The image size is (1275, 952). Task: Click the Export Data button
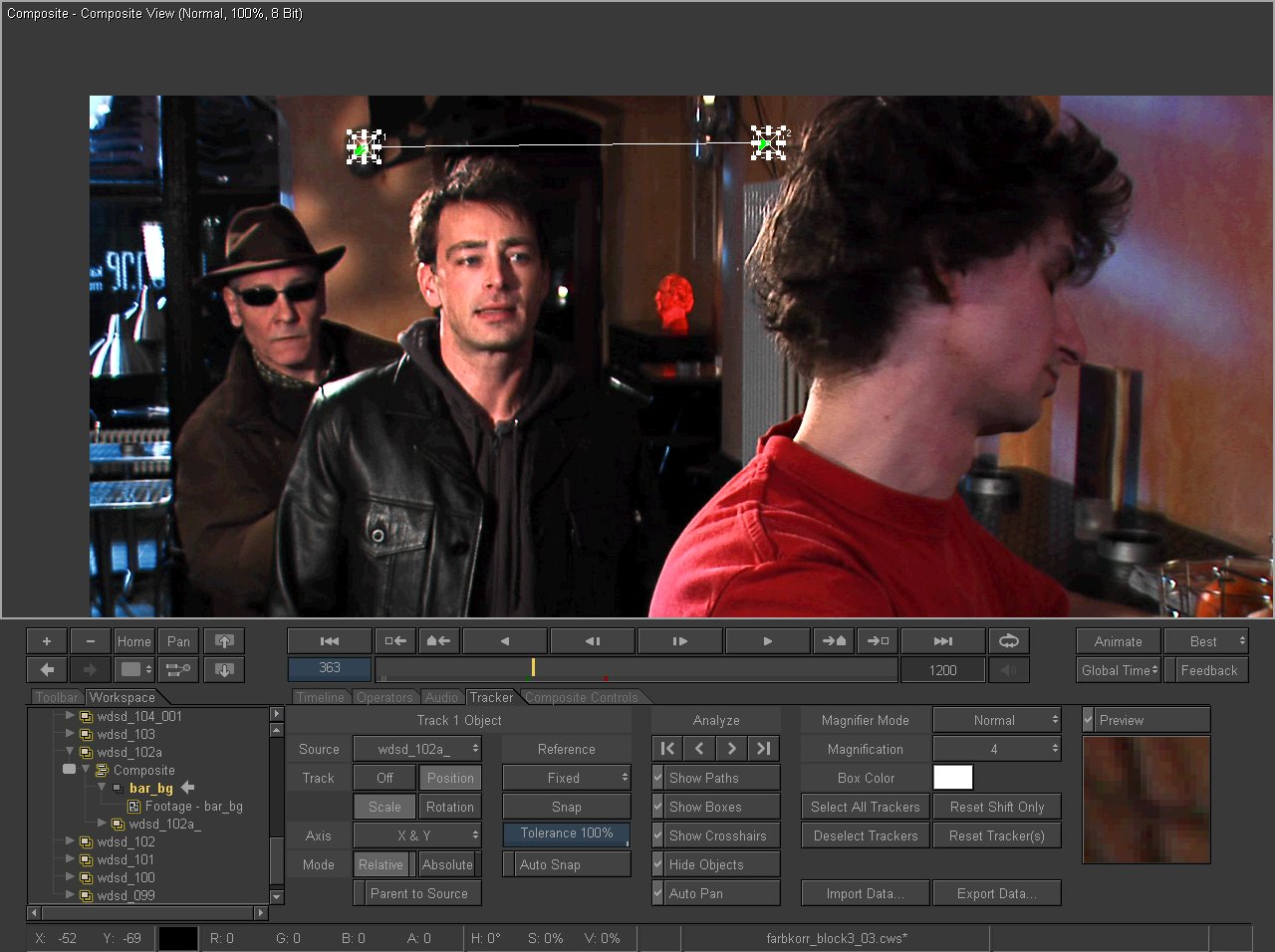[996, 893]
